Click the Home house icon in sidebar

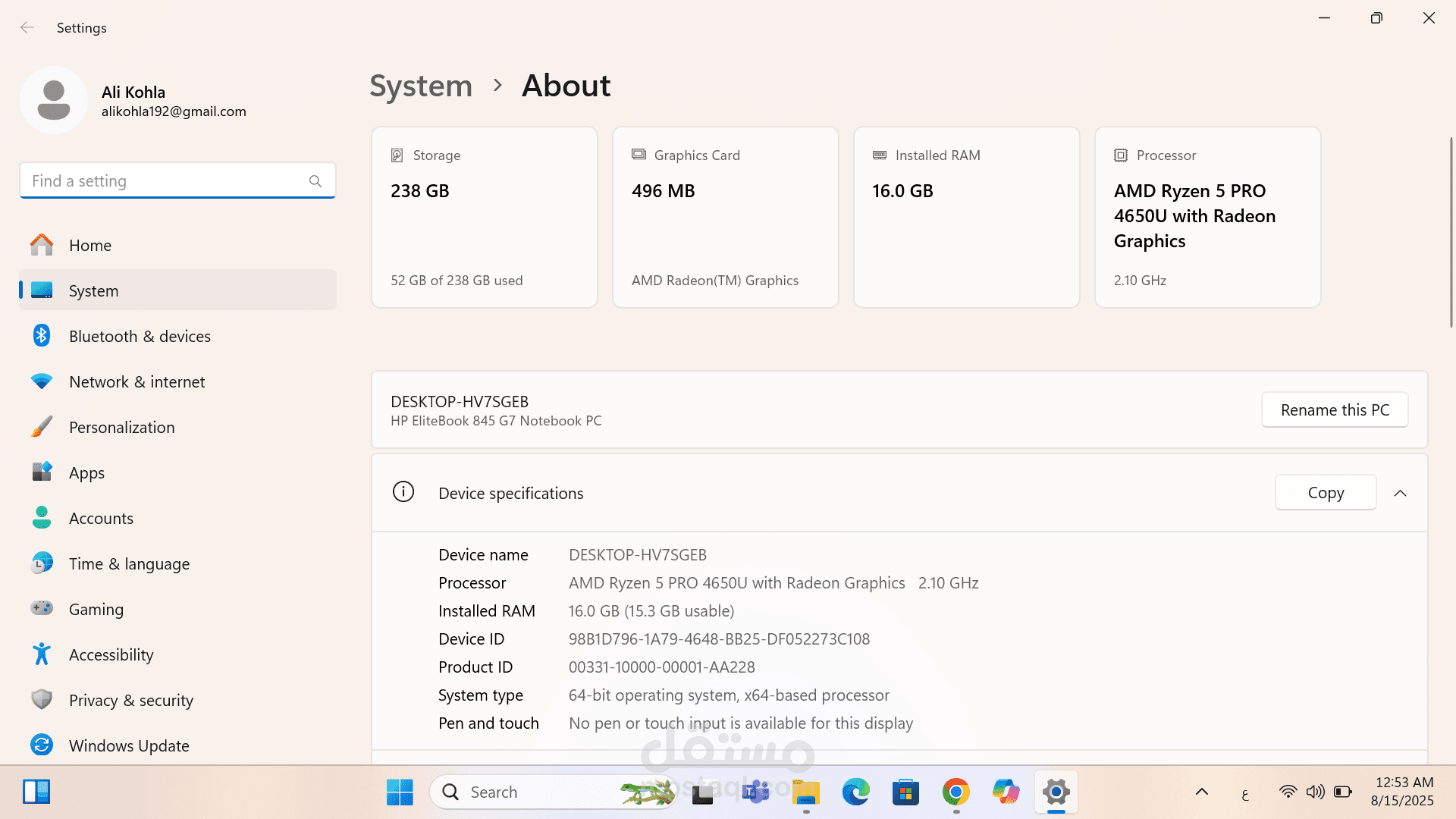tap(42, 245)
